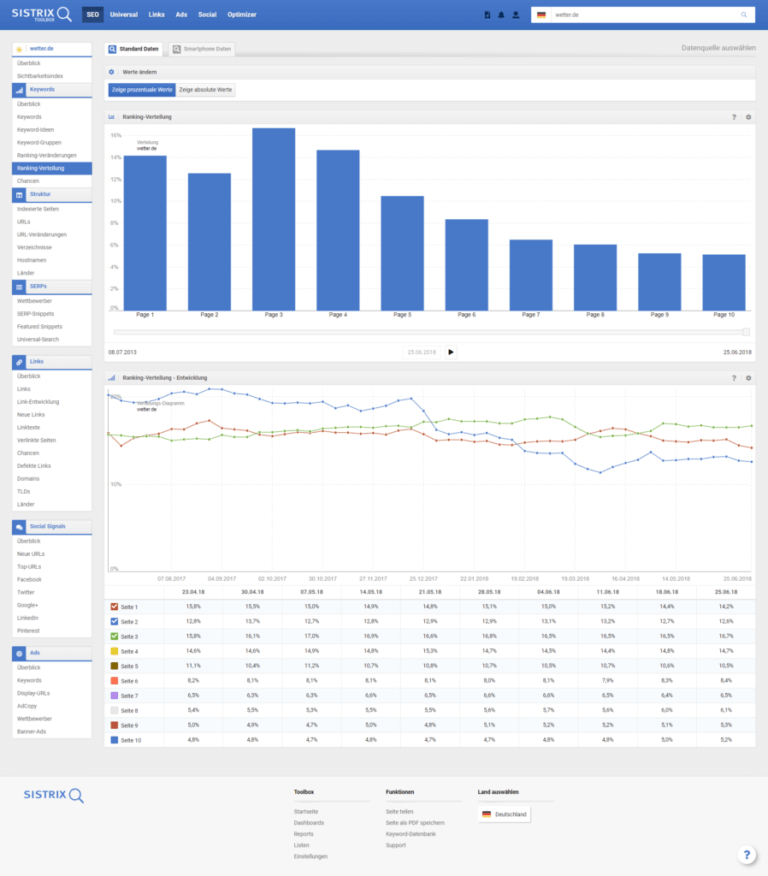The height and width of the screenshot is (876, 768).
Task: Click the gear icon beside Werte ändern
Action: pyautogui.click(x=112, y=72)
